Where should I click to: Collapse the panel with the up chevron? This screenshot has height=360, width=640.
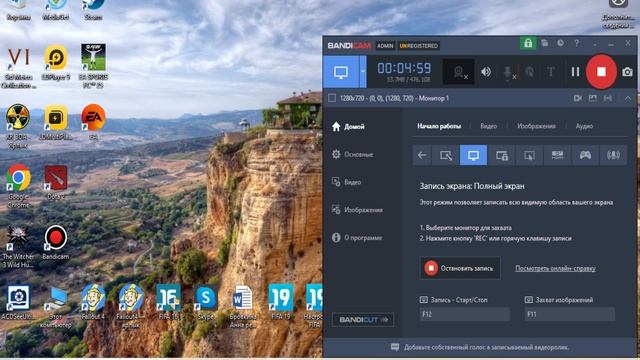[x=627, y=98]
